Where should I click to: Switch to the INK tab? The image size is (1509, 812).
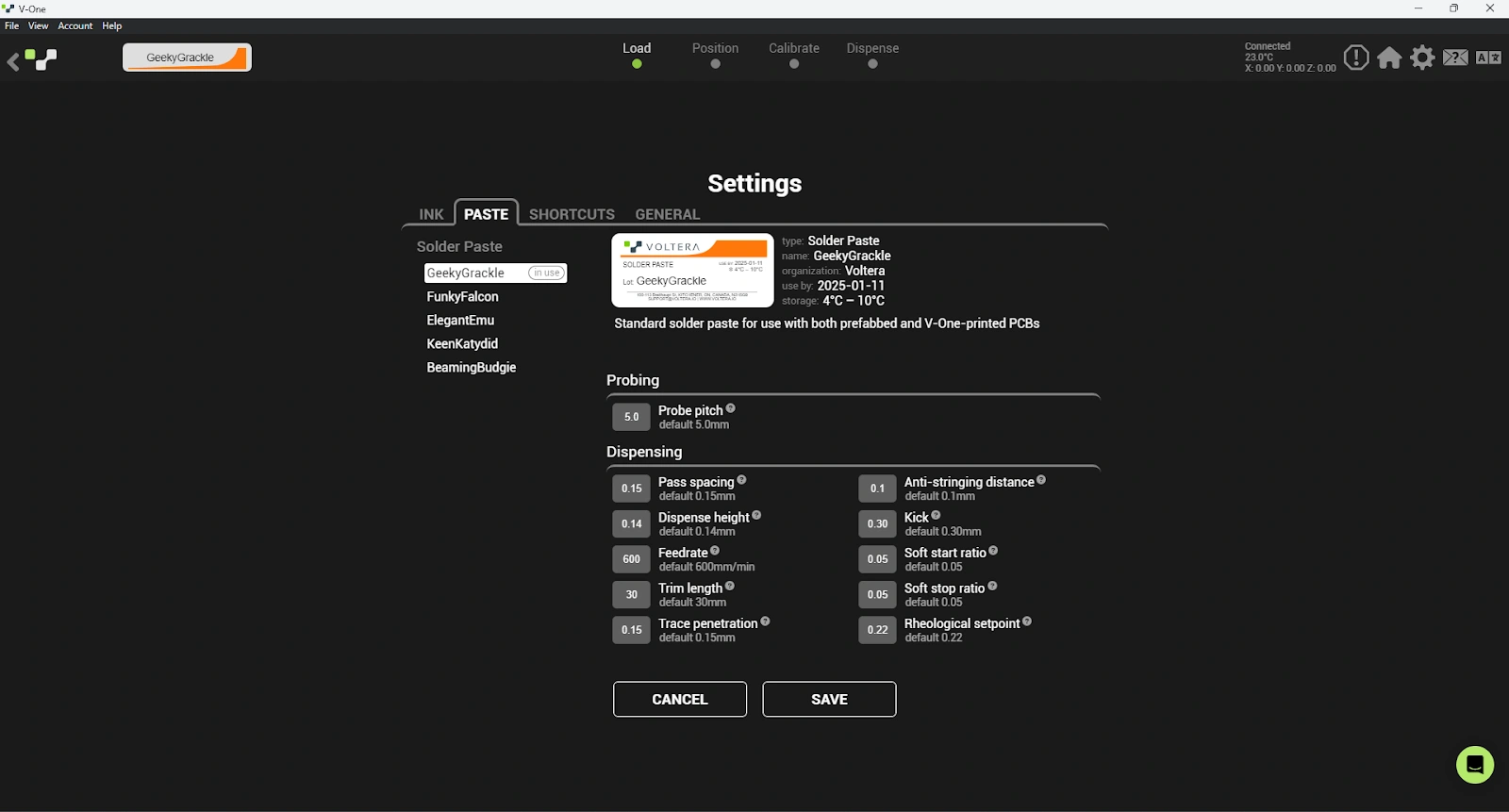431,214
